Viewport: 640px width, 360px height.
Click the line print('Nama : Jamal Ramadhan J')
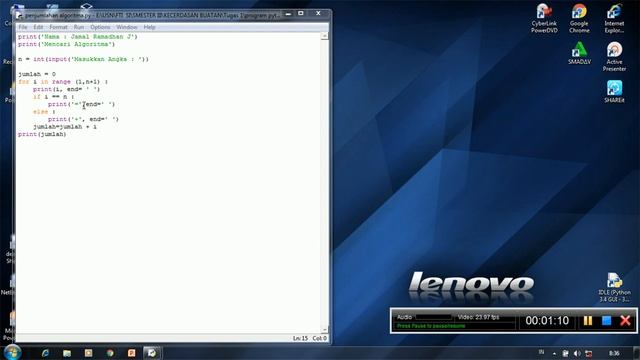click(78, 37)
